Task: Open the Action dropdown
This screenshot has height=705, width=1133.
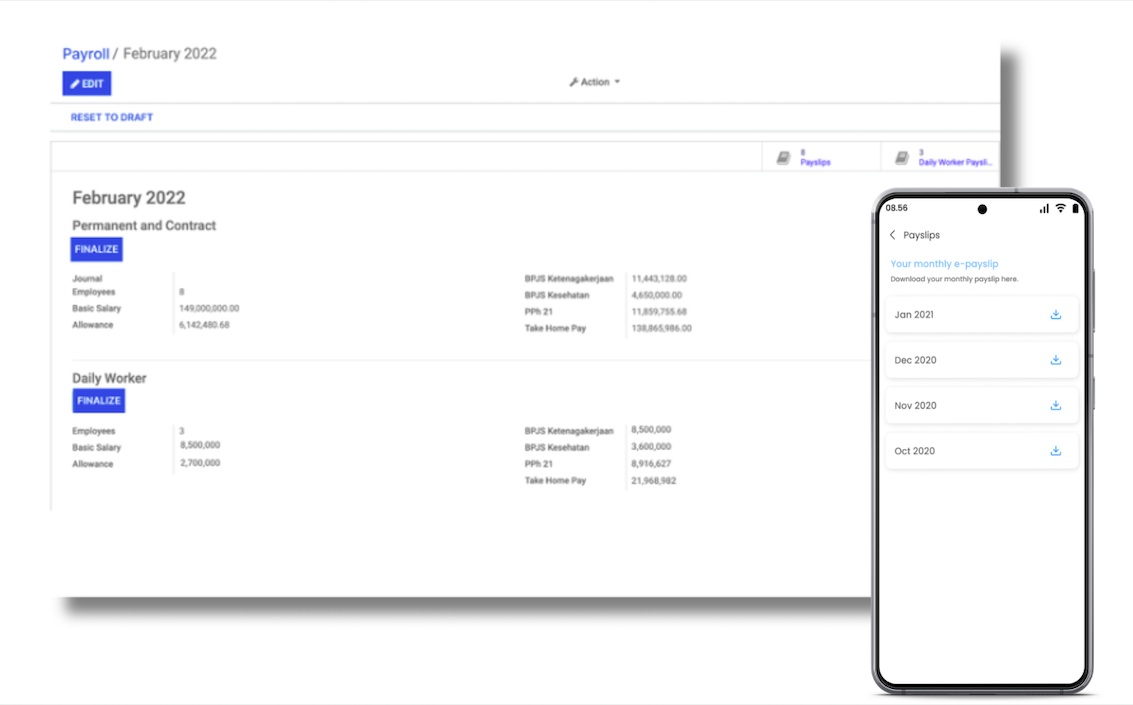Action: click(595, 82)
